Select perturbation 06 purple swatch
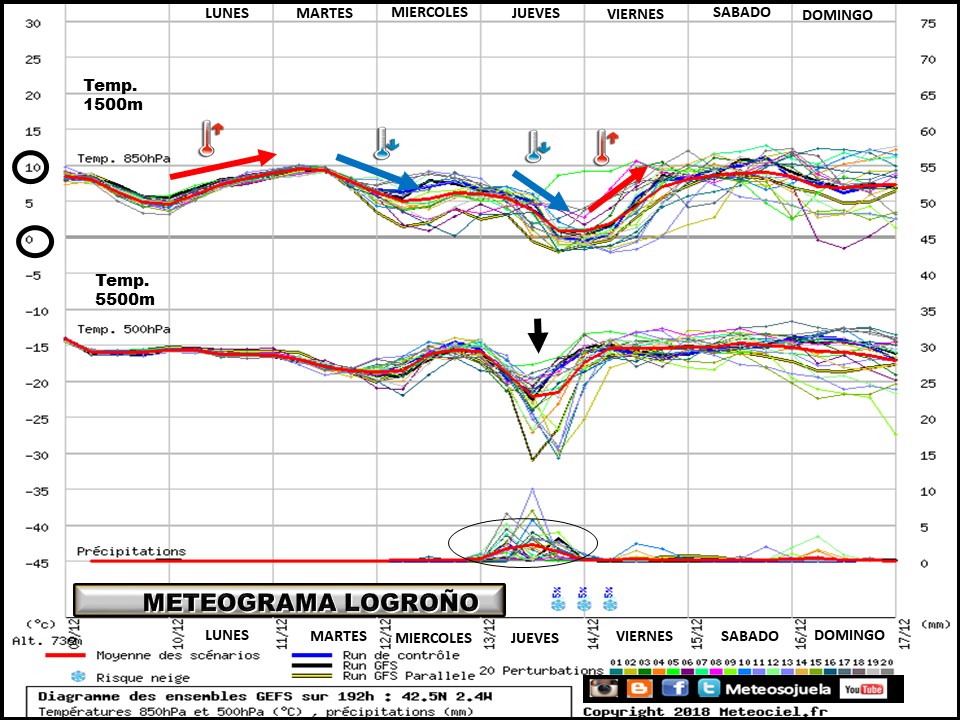This screenshot has width=960, height=720. (x=687, y=672)
